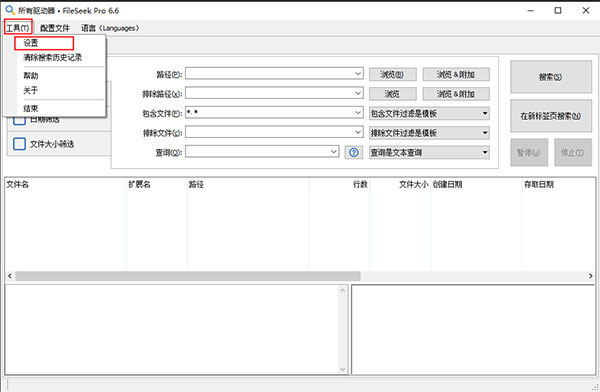The width and height of the screenshot is (600, 392).
Task: Click the blue help icon beside the query field
Action: tap(354, 152)
